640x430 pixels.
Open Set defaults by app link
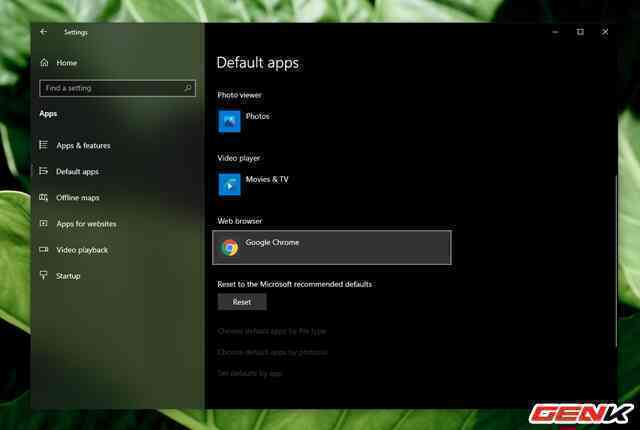pyautogui.click(x=250, y=373)
